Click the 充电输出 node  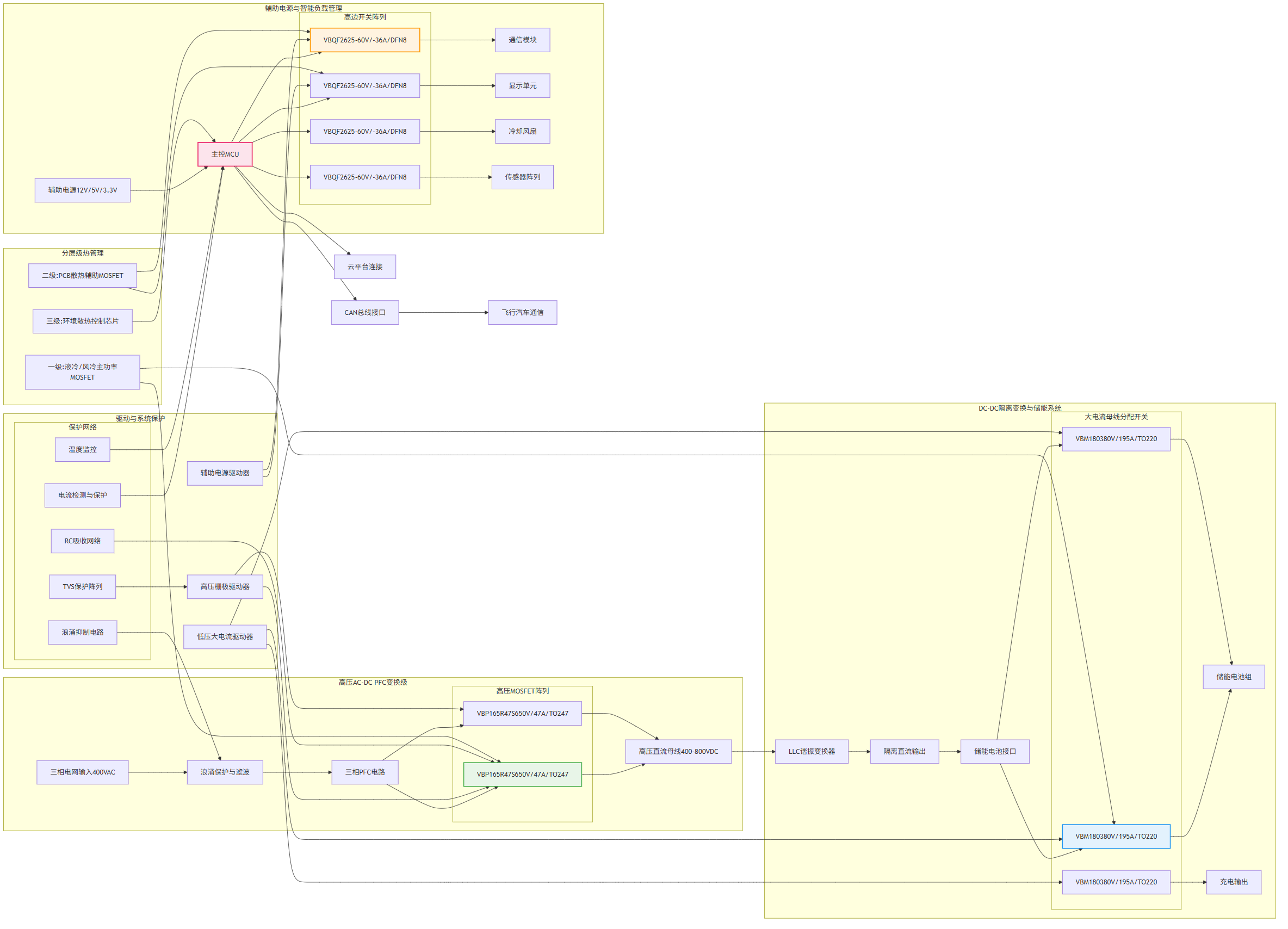[1234, 882]
